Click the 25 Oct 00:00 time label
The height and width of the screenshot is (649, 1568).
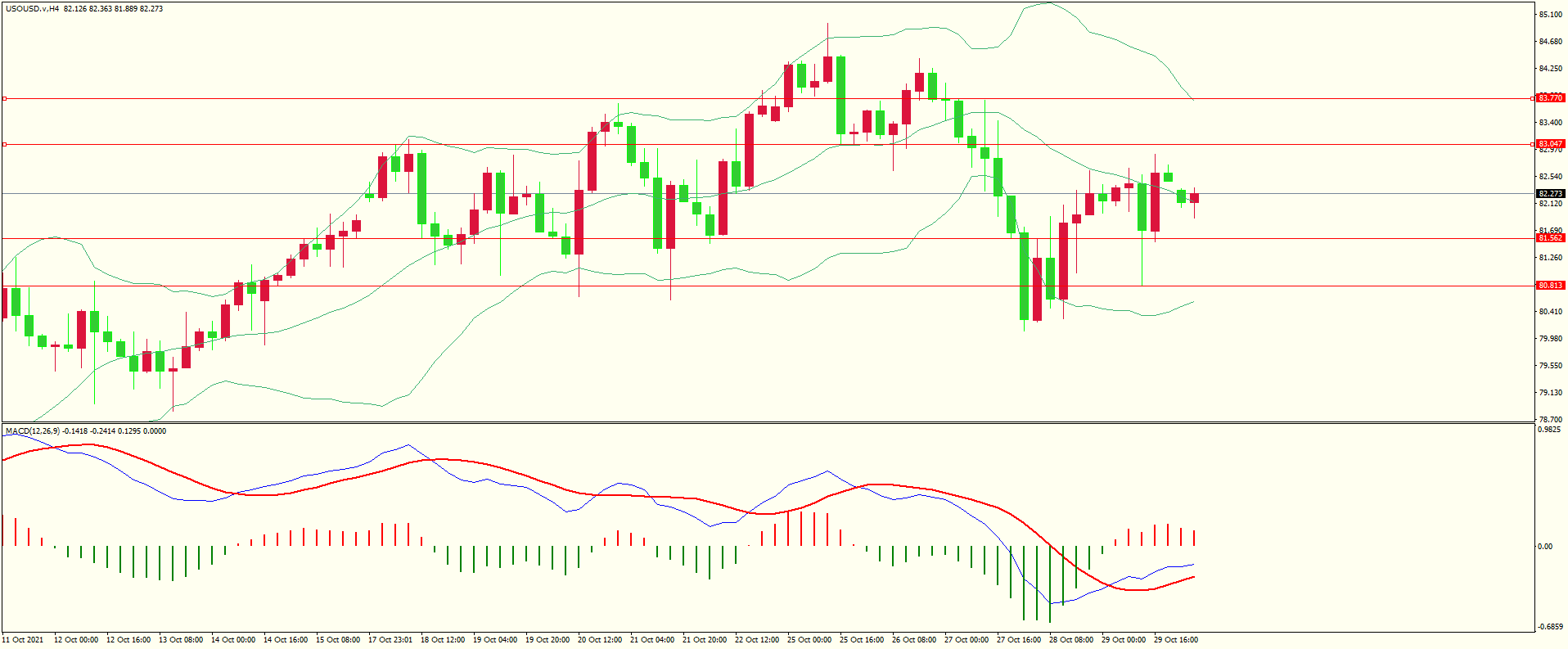[x=809, y=640]
